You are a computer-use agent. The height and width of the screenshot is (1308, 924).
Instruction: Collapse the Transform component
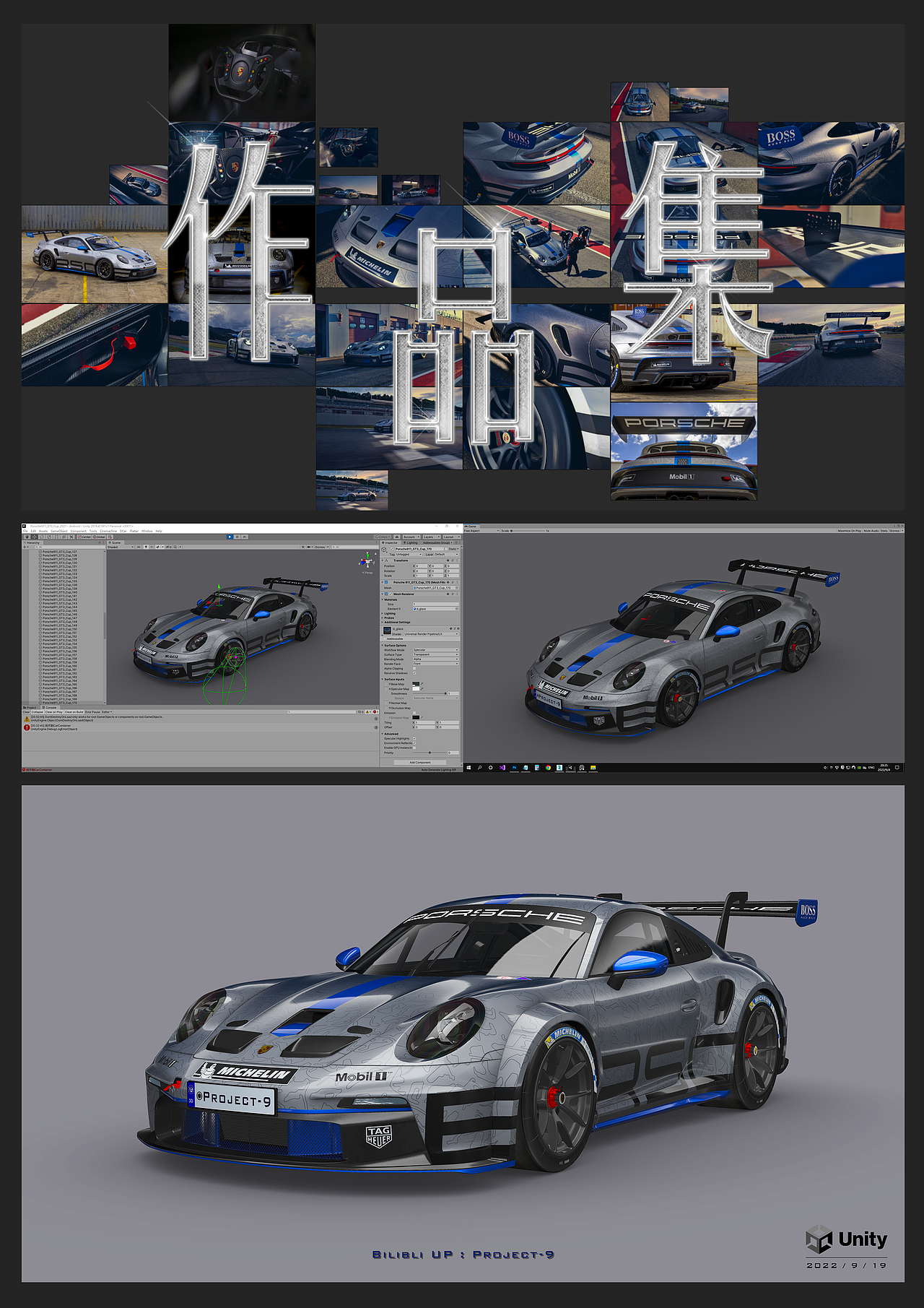(382, 560)
